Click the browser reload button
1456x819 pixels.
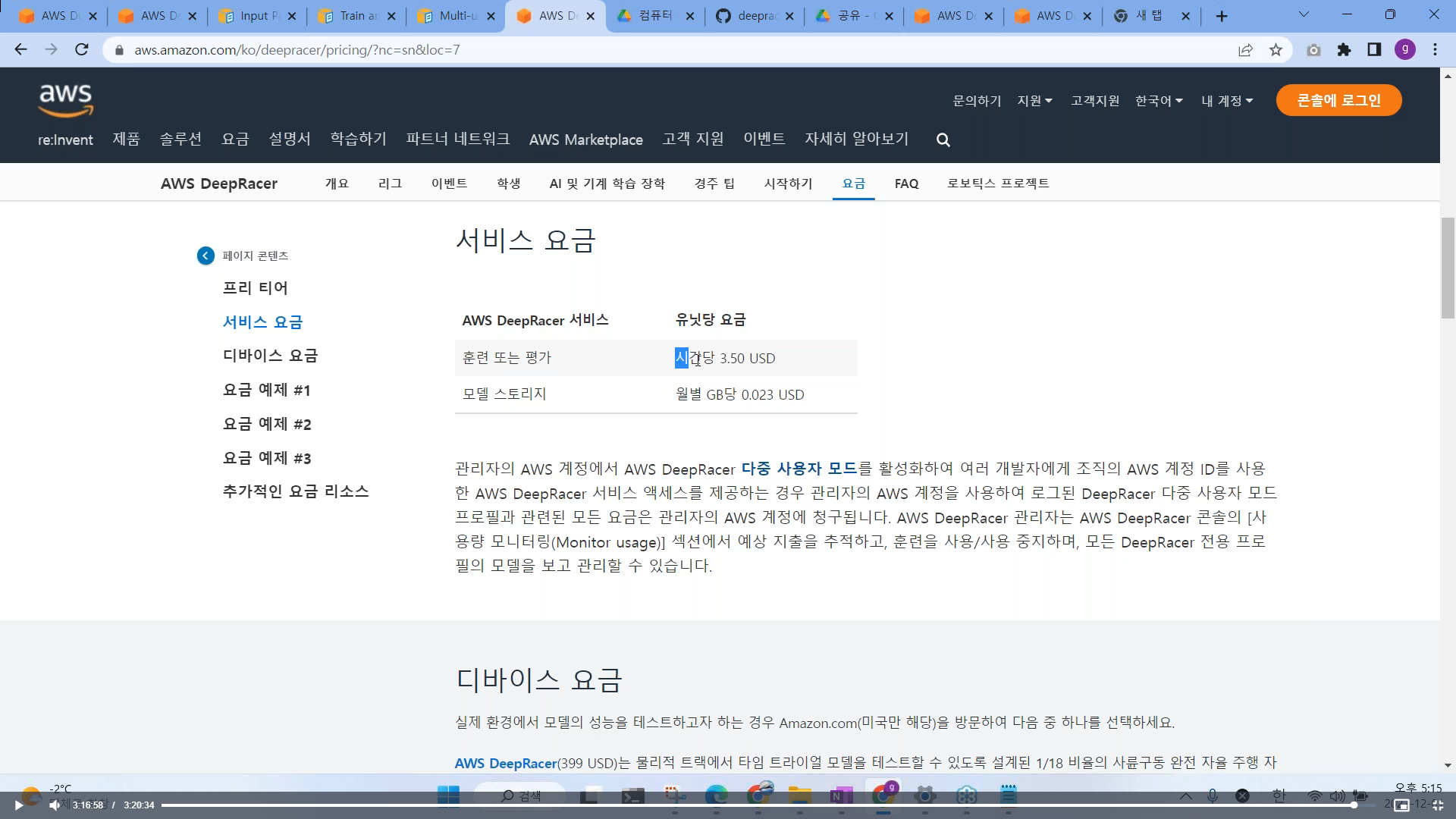pyautogui.click(x=82, y=50)
